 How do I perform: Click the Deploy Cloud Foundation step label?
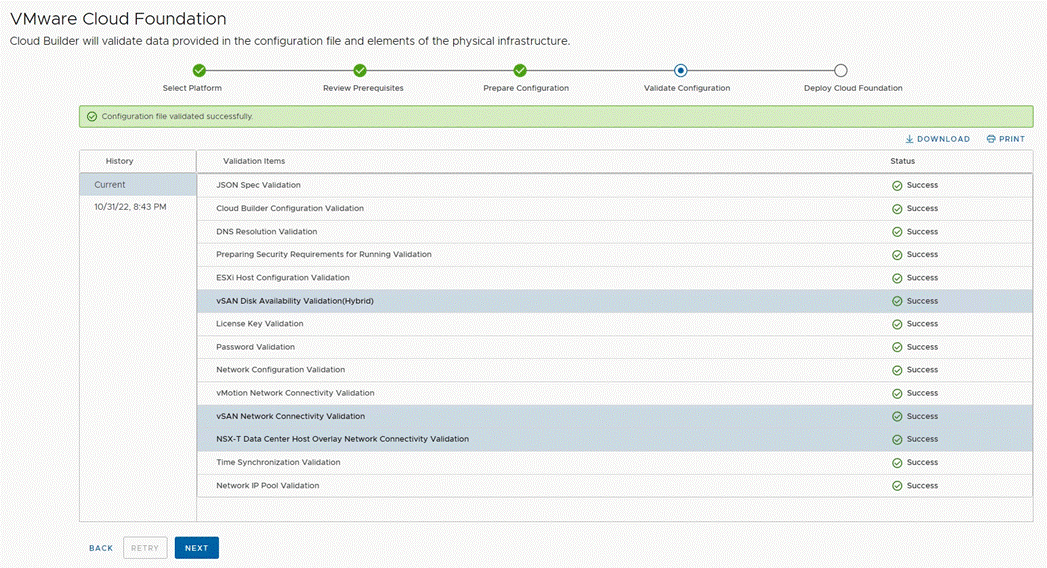(x=853, y=88)
